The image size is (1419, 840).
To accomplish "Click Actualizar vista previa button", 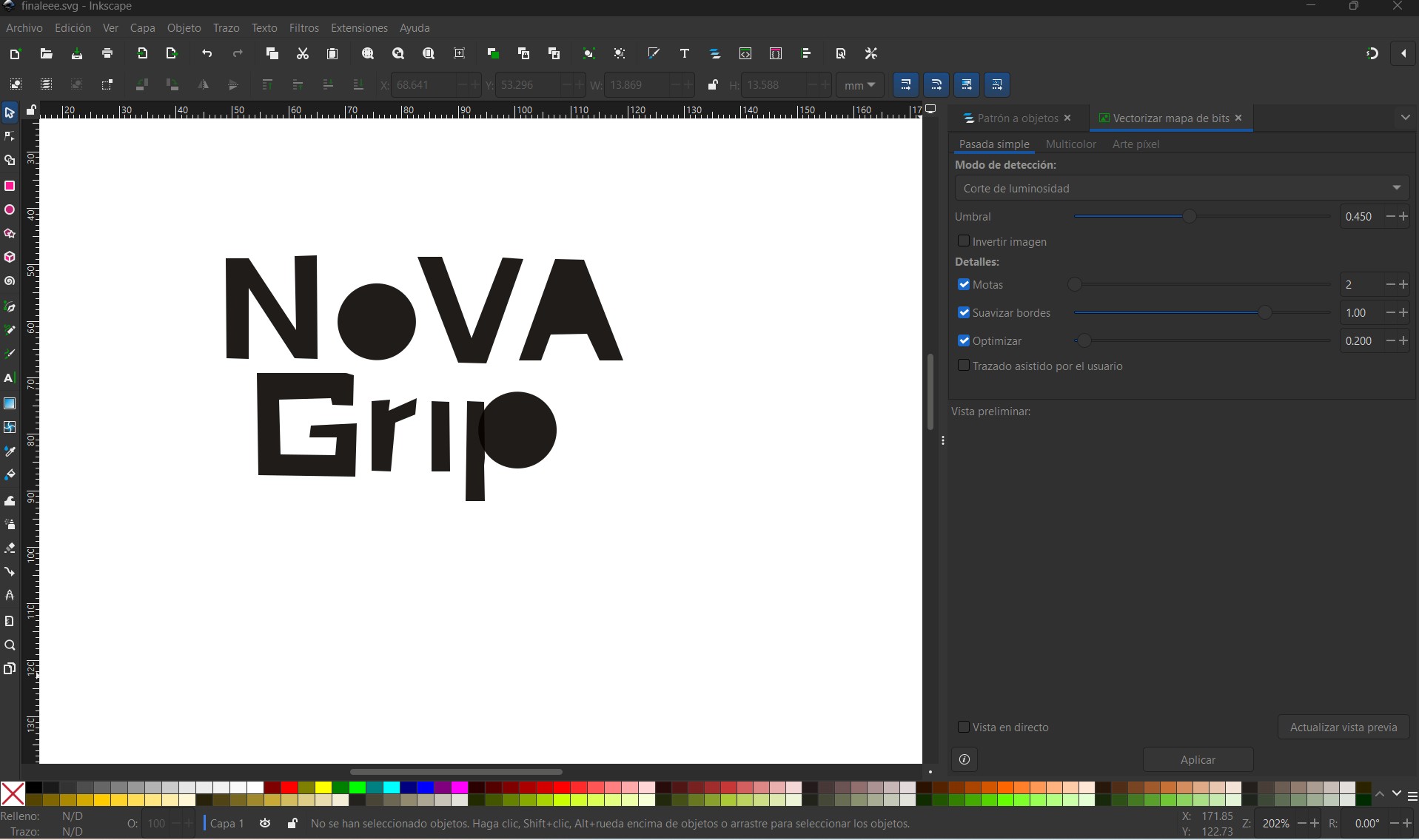I will click(x=1343, y=727).
